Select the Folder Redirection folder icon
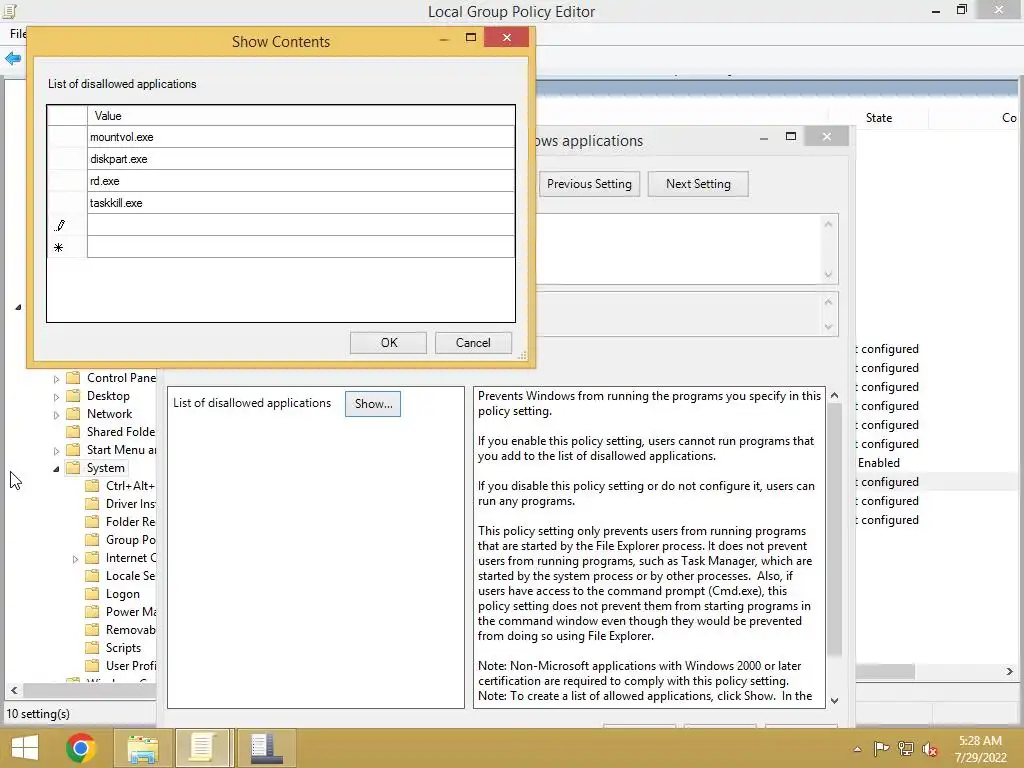Image resolution: width=1024 pixels, height=768 pixels. [93, 521]
